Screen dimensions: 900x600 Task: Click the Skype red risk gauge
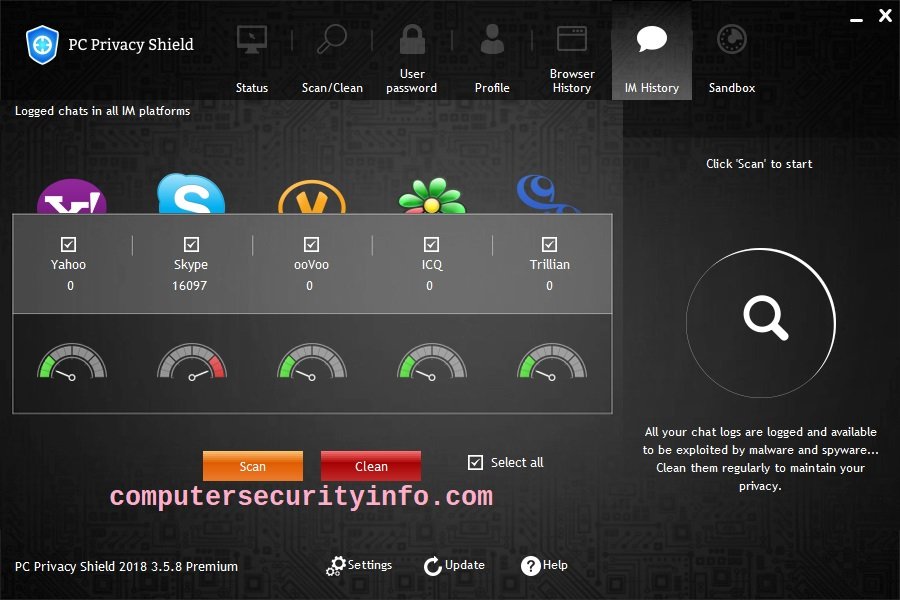click(x=192, y=362)
